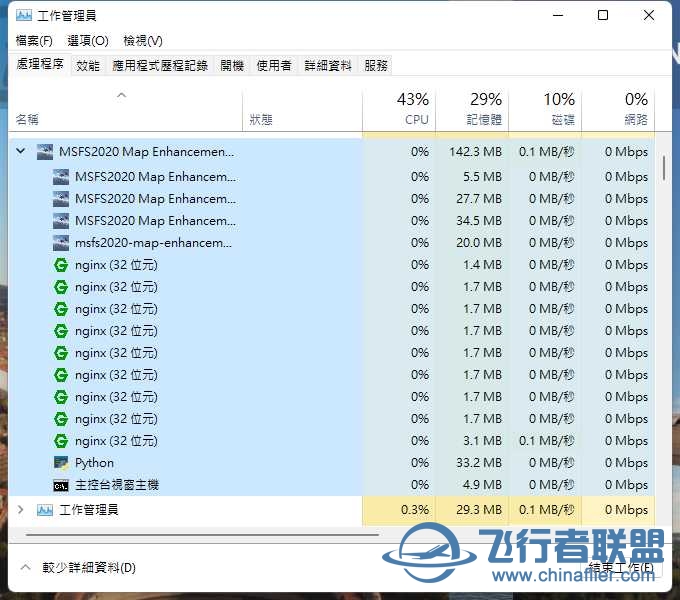Viewport: 680px width, 600px height.
Task: Click the MSFS2020 Map Enhancement parent process icon
Action: point(45,152)
